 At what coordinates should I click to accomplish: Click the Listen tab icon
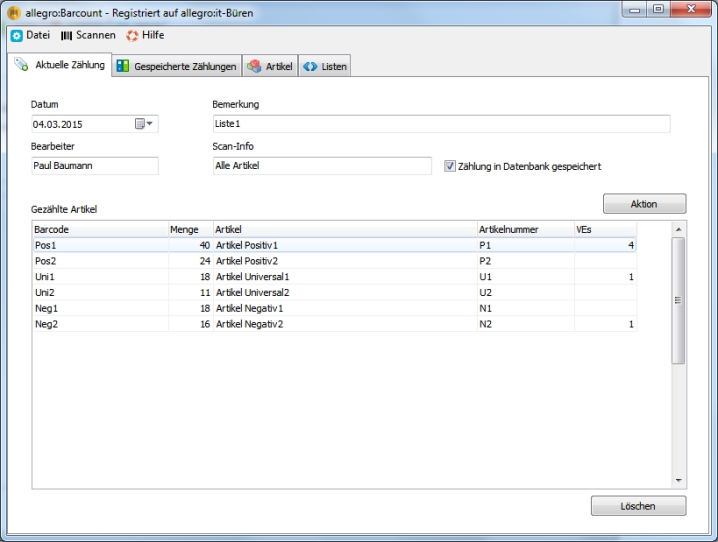coord(310,67)
